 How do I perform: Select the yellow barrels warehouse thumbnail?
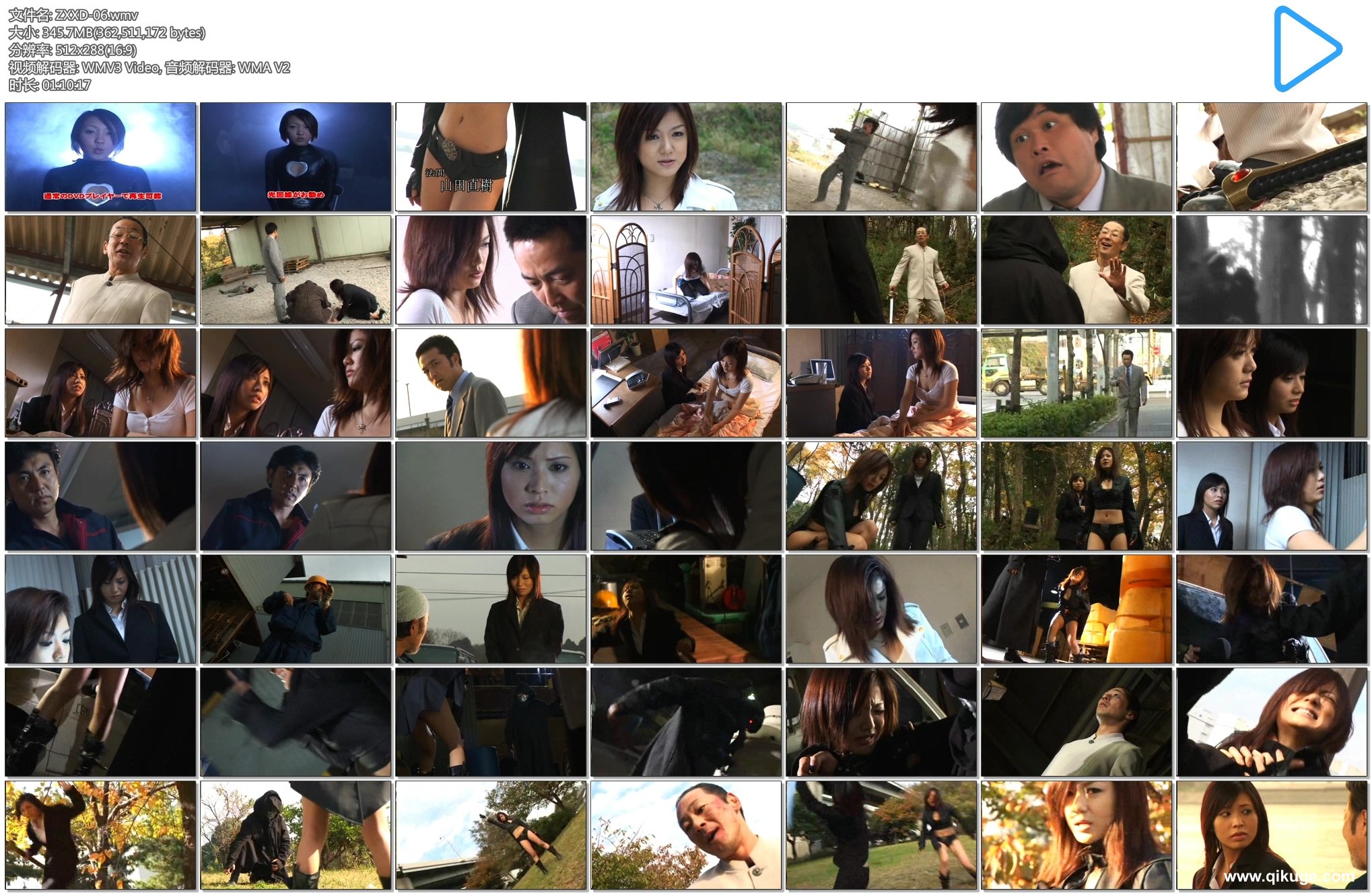(1076, 609)
